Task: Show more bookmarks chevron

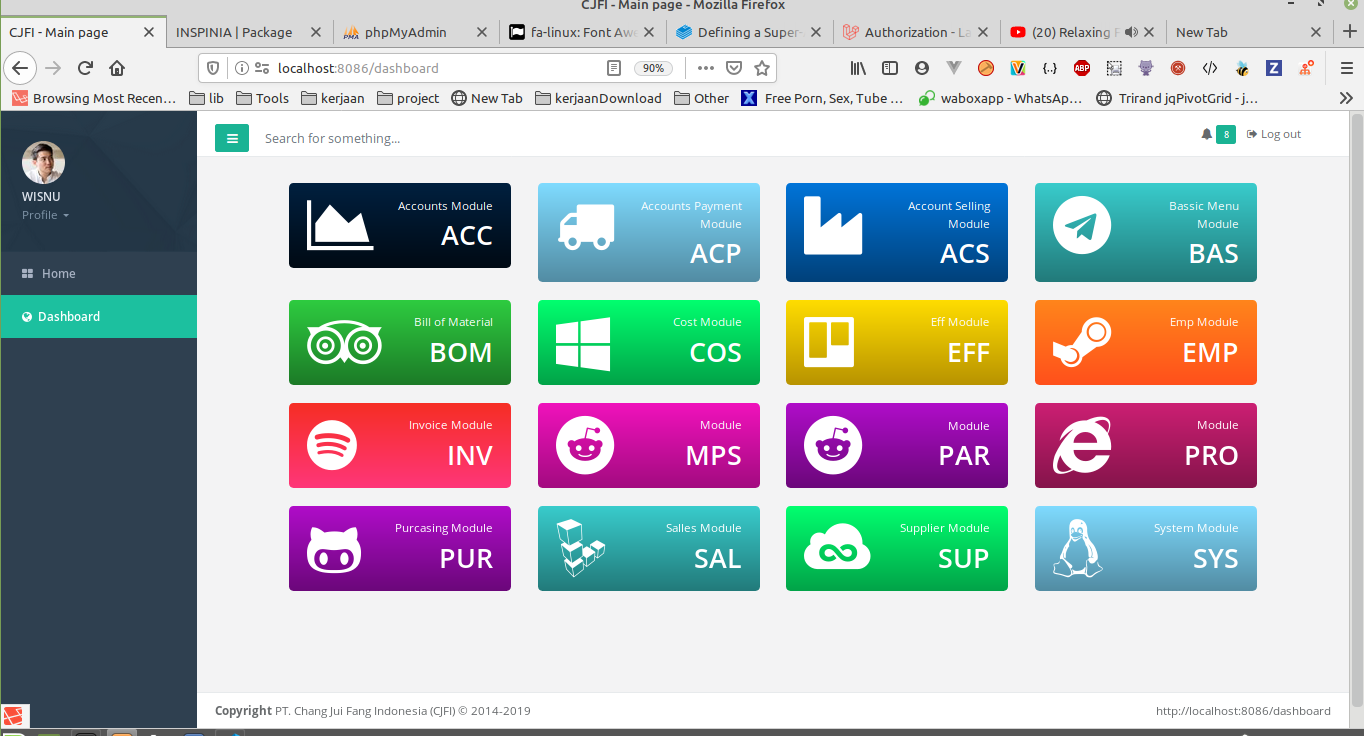Action: [x=1346, y=98]
